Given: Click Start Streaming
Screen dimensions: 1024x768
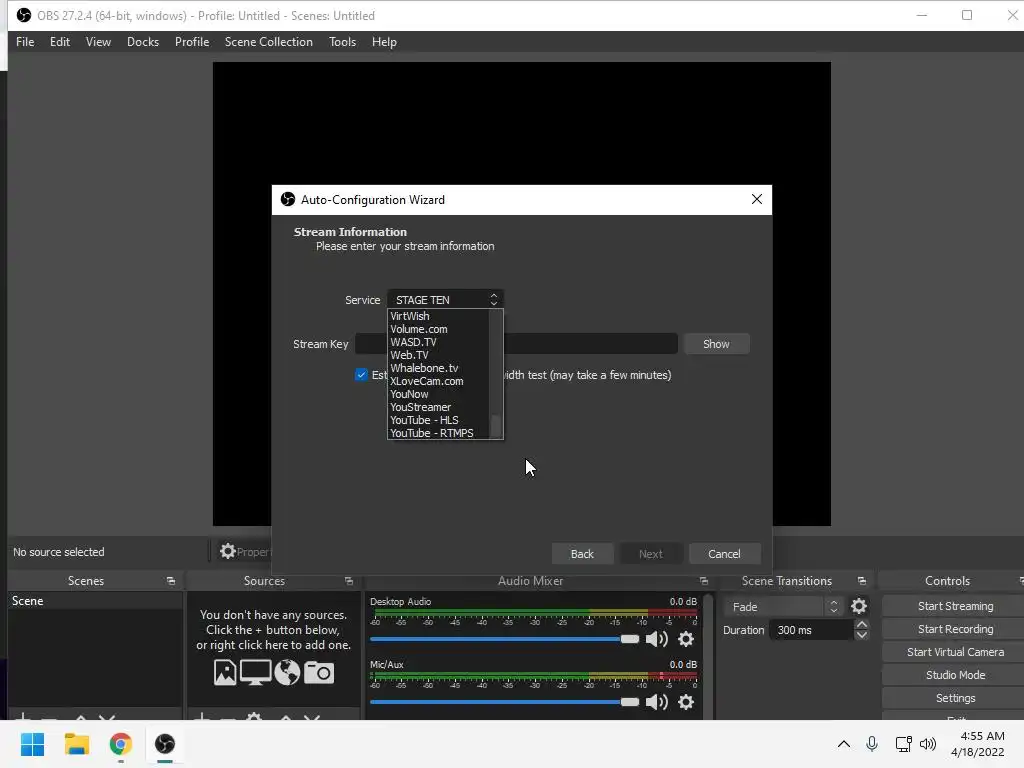Looking at the screenshot, I should (955, 606).
